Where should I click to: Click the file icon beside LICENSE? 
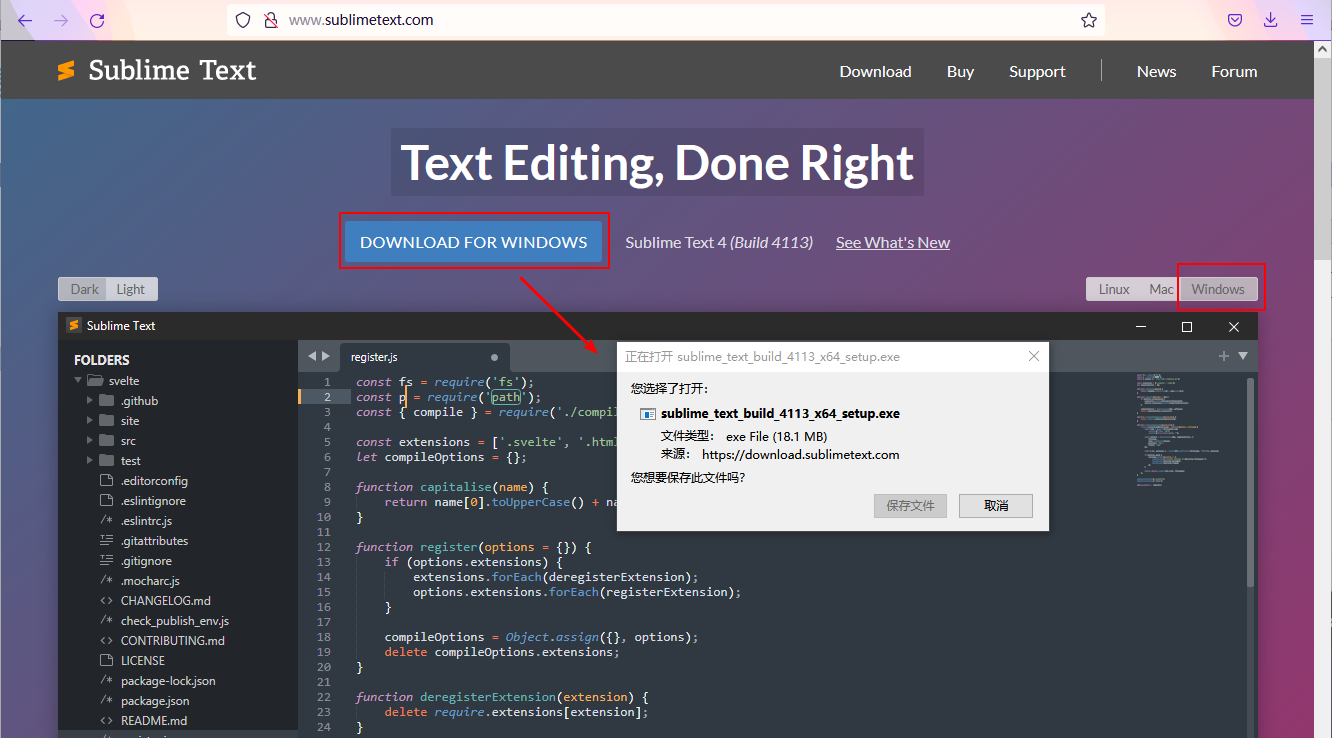click(107, 661)
